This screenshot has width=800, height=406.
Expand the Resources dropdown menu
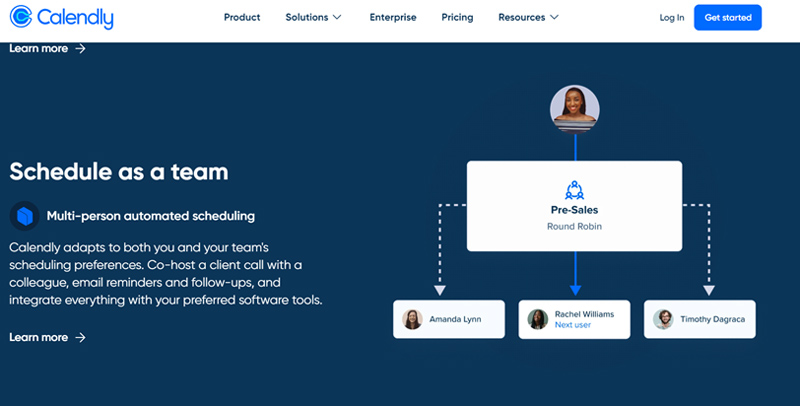click(528, 17)
